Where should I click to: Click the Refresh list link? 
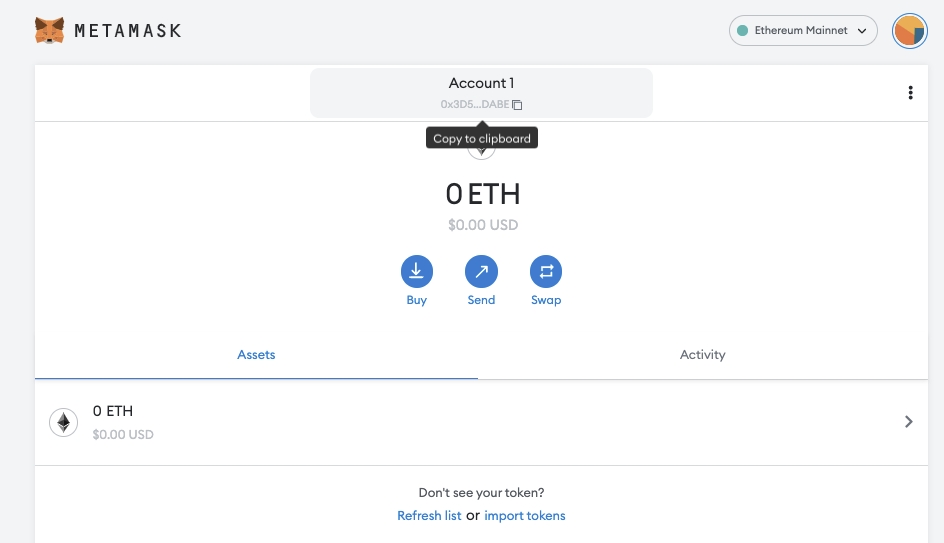coord(429,516)
